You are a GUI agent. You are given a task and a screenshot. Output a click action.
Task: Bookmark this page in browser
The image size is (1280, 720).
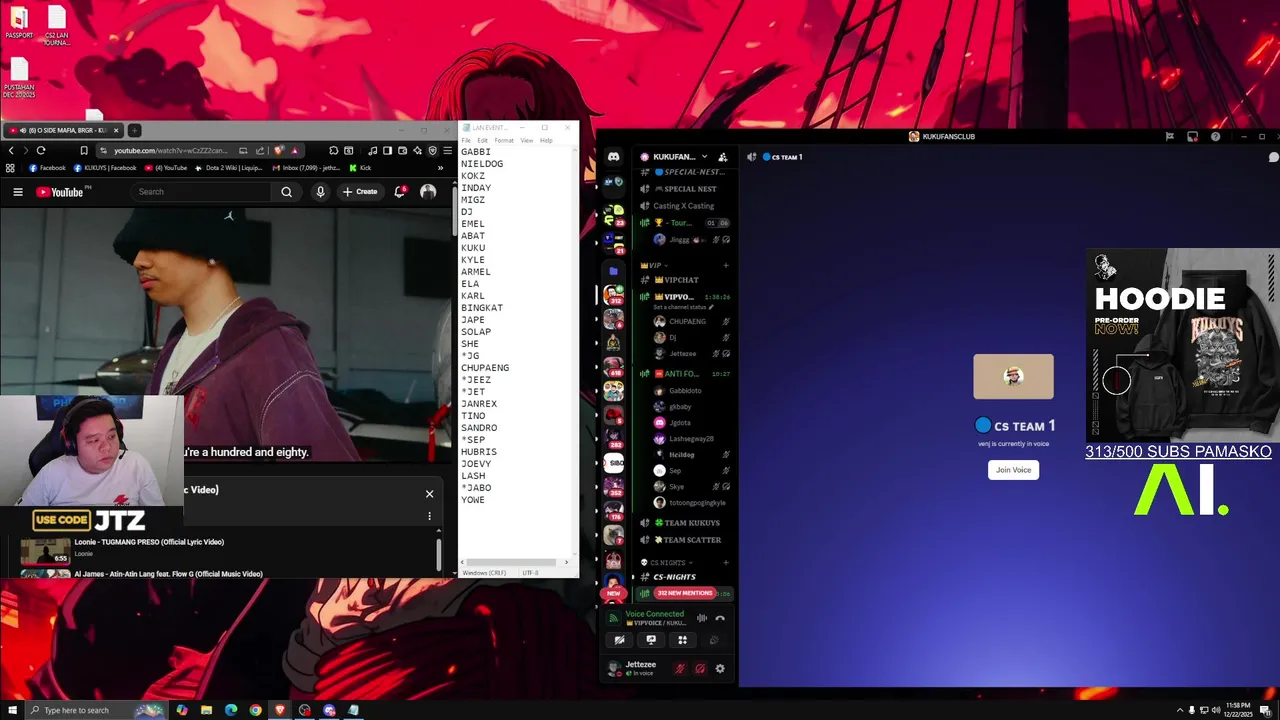click(x=84, y=150)
